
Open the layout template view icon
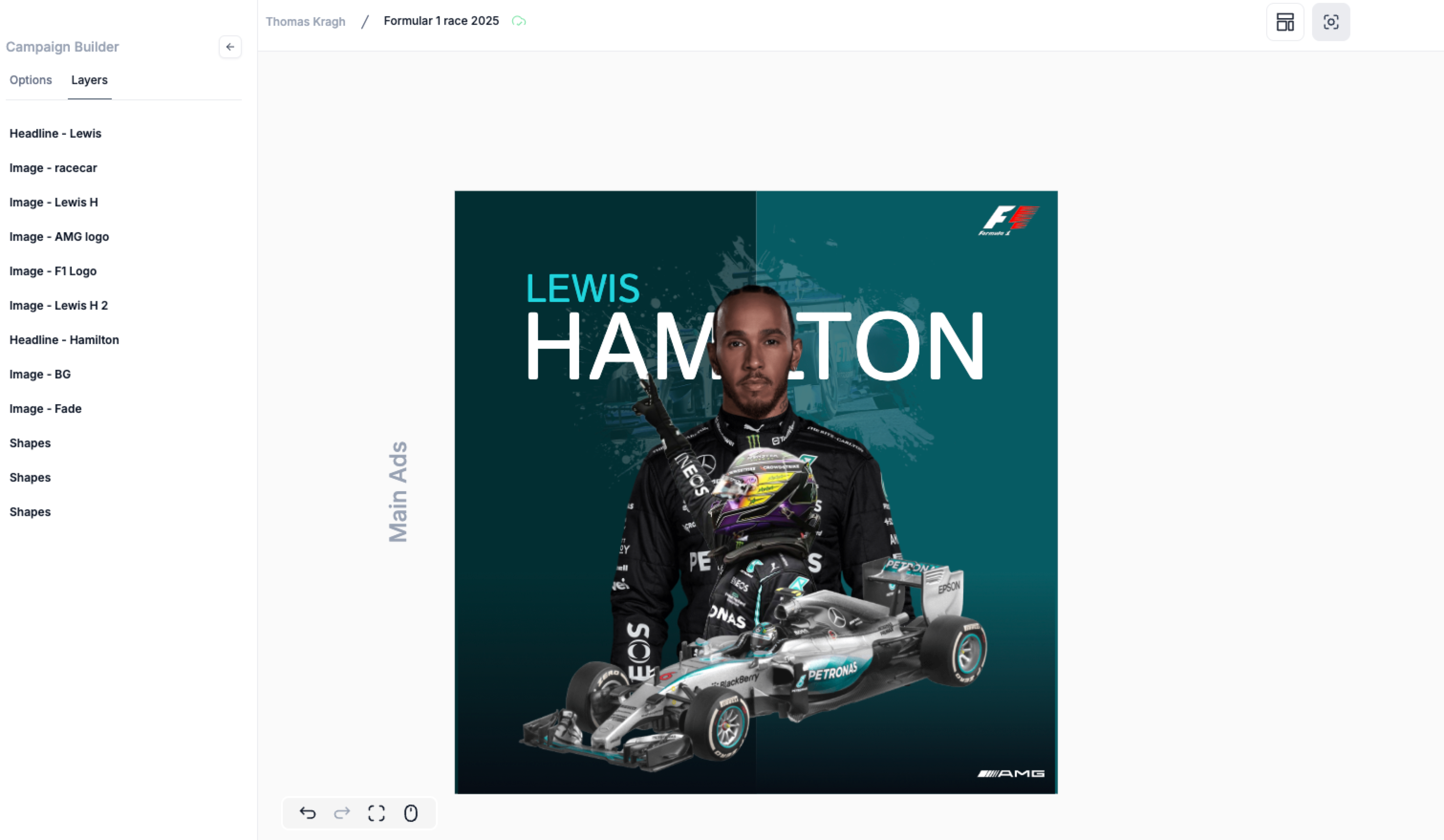(1285, 22)
